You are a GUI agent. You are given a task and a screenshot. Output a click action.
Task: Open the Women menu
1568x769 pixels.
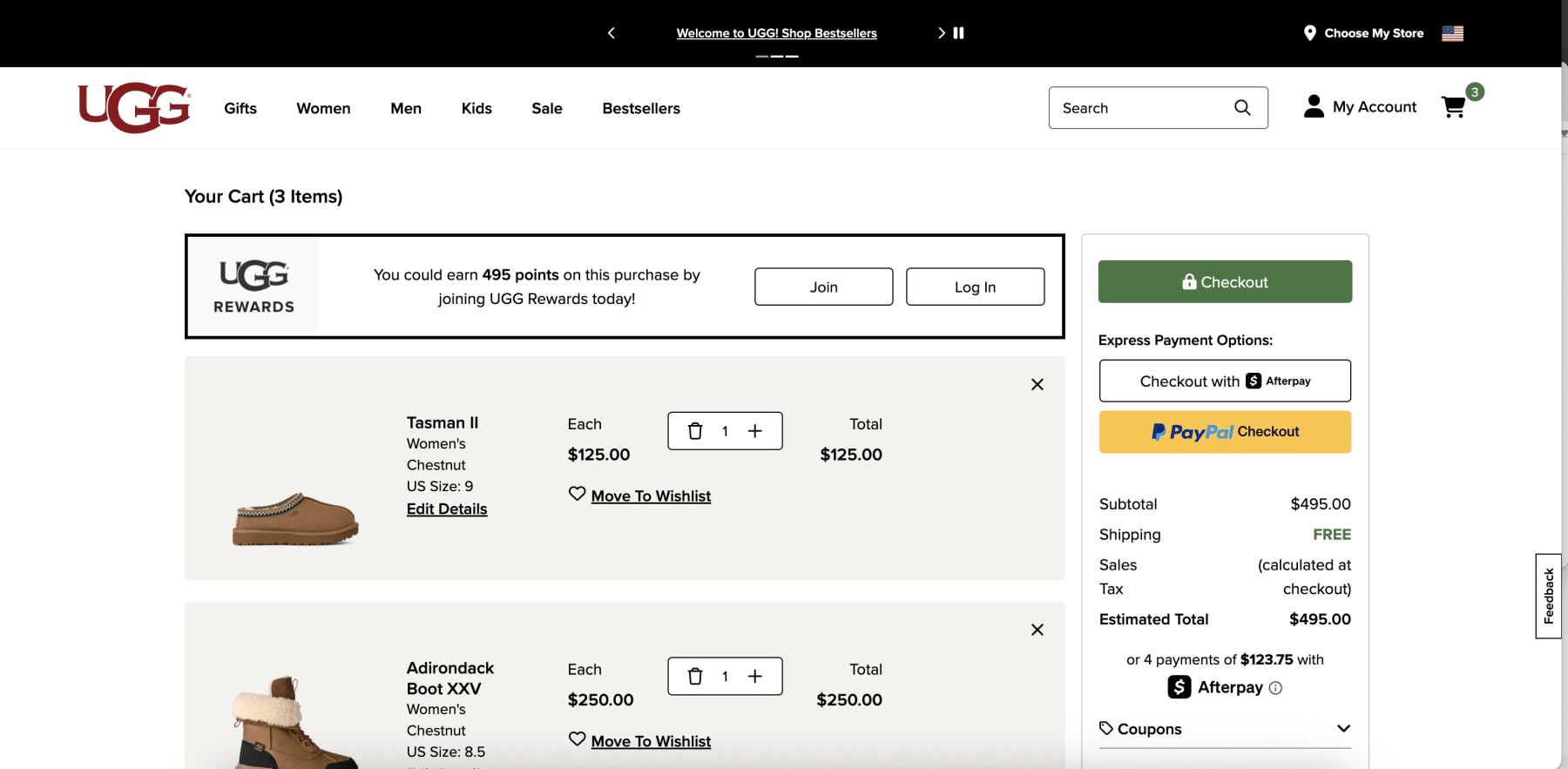click(323, 108)
